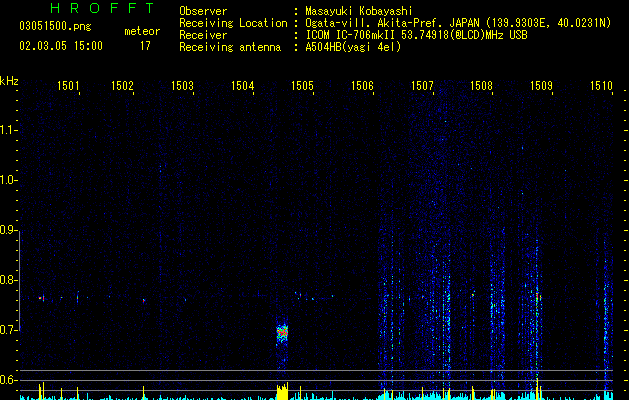The image size is (629, 400).
Task: Click the Receiver field label
Action: coord(203,35)
